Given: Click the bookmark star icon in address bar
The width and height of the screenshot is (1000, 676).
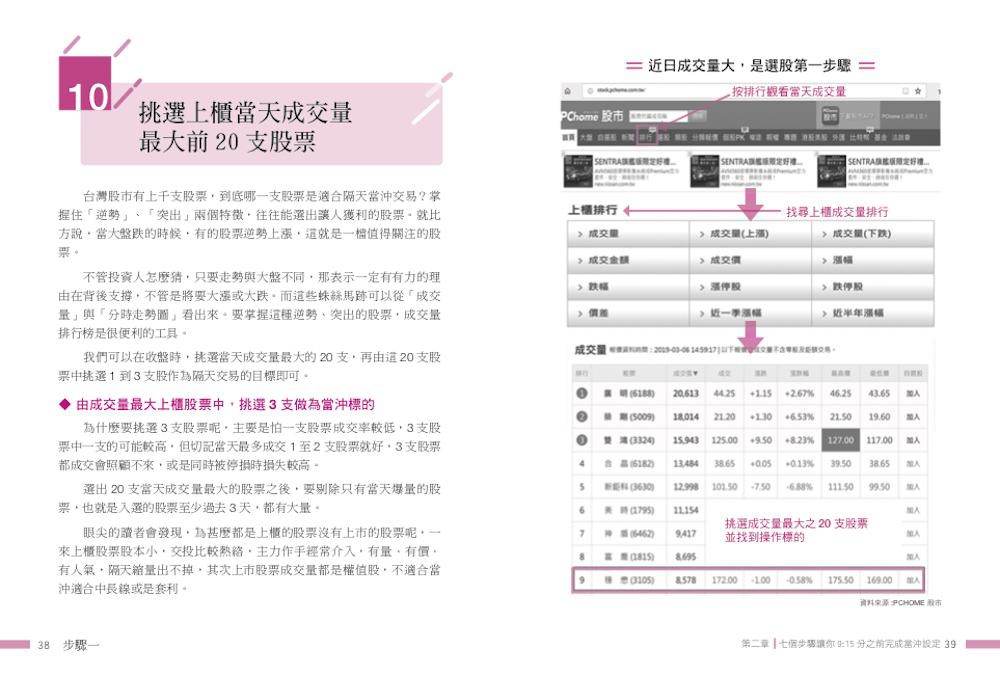Looking at the screenshot, I should pos(918,91).
